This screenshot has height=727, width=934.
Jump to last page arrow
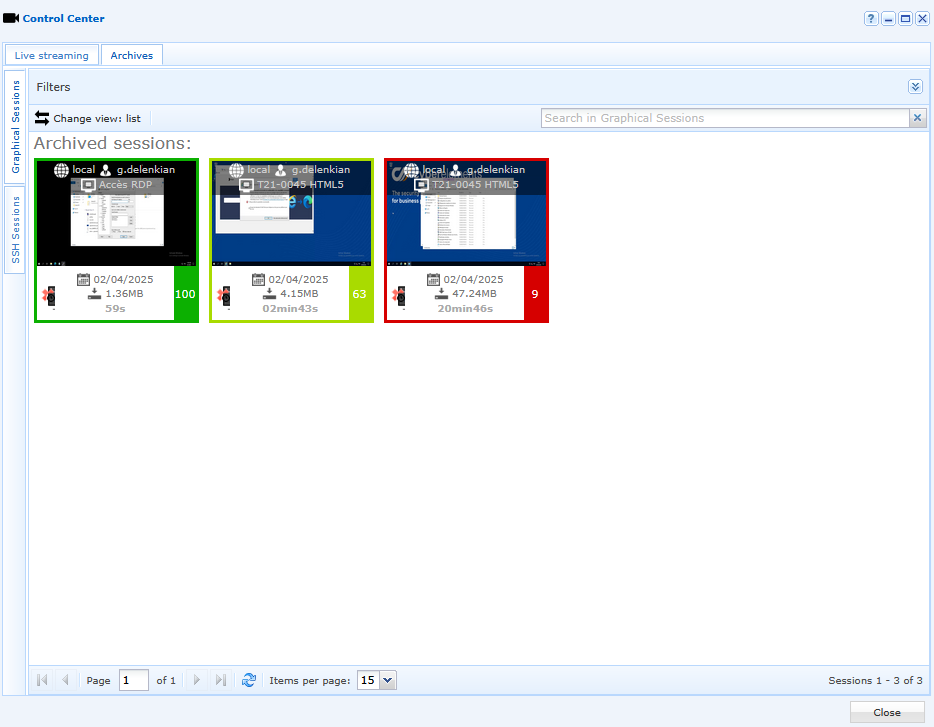[220, 680]
